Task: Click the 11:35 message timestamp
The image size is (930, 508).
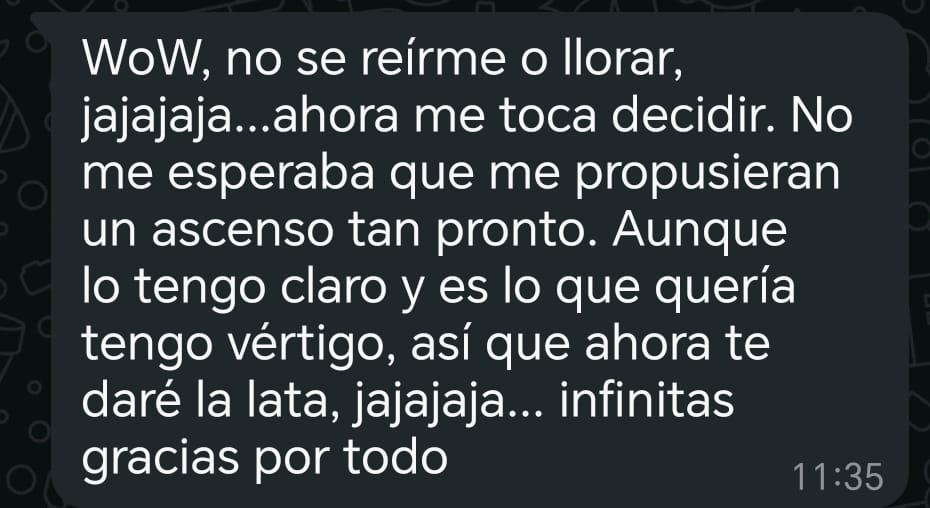Action: [837, 477]
